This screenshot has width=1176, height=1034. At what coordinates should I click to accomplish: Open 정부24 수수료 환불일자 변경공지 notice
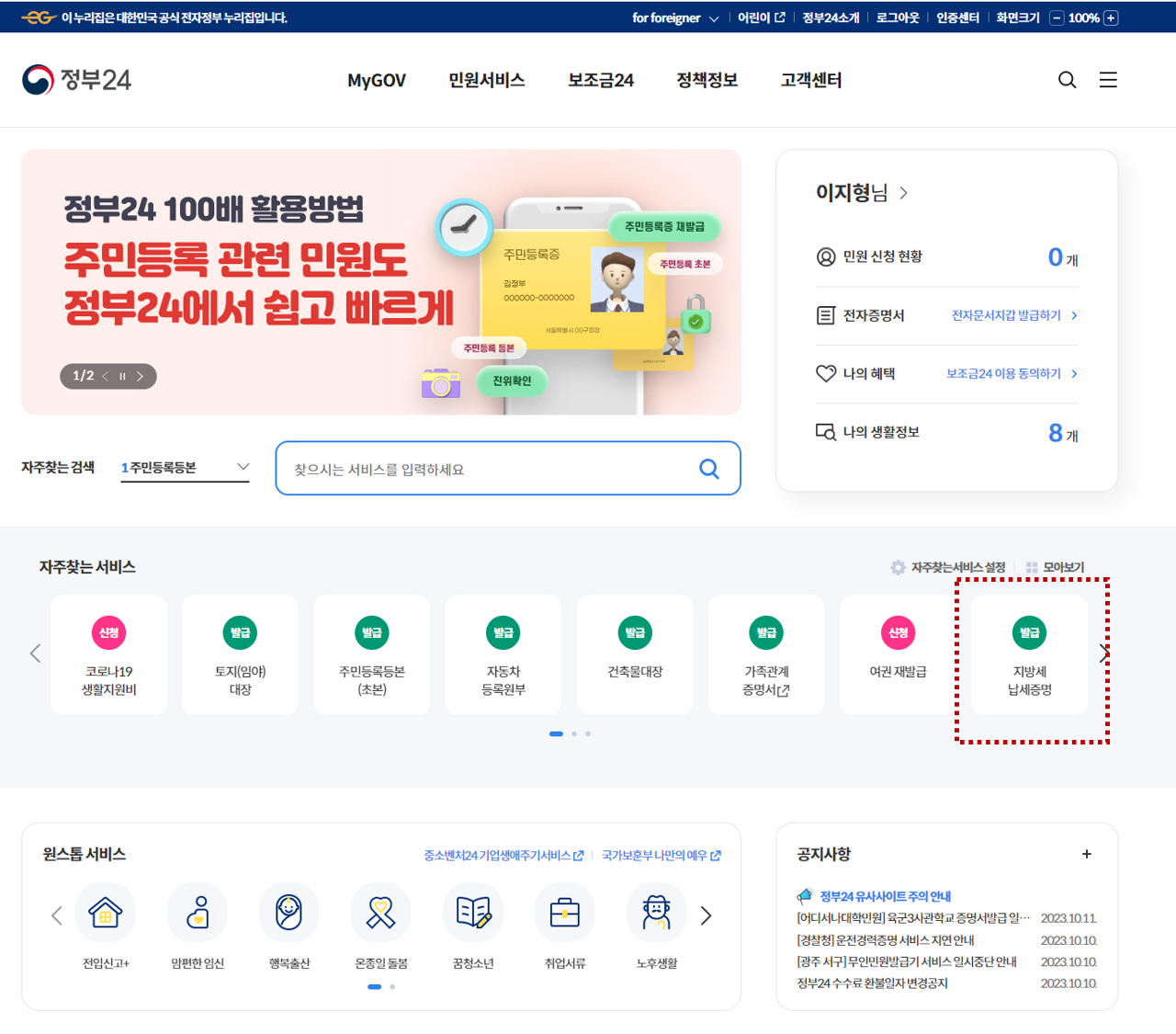coord(872,983)
